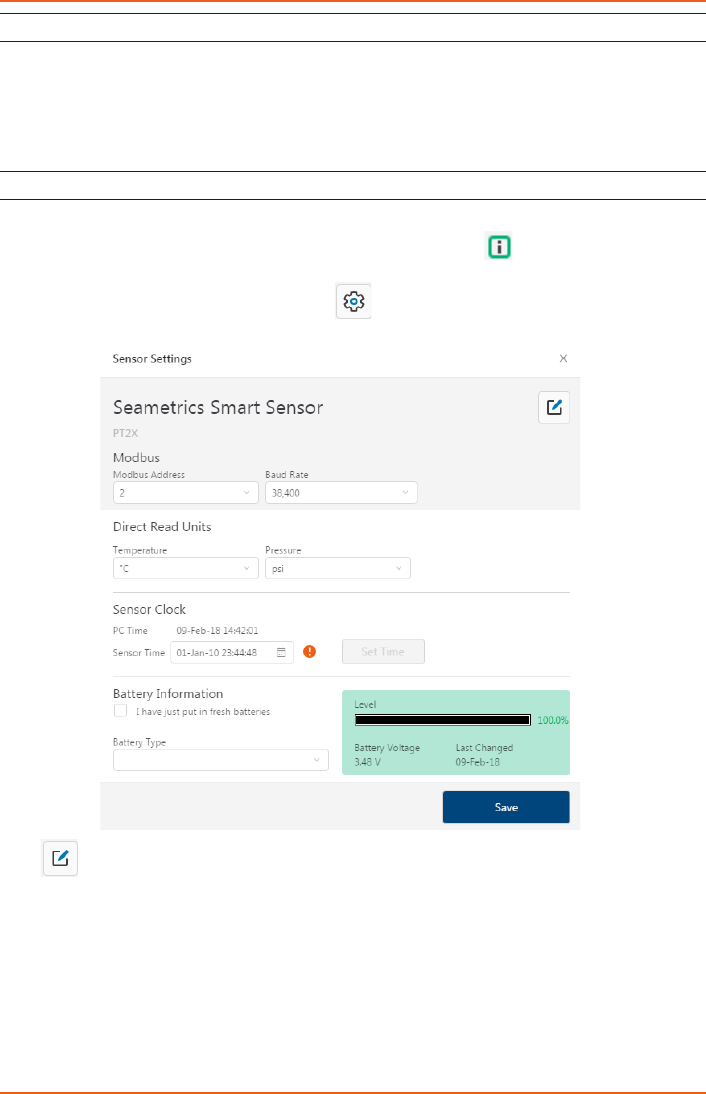Open the Sensor Time calendar picker
This screenshot has width=706, height=1094.
[x=281, y=652]
